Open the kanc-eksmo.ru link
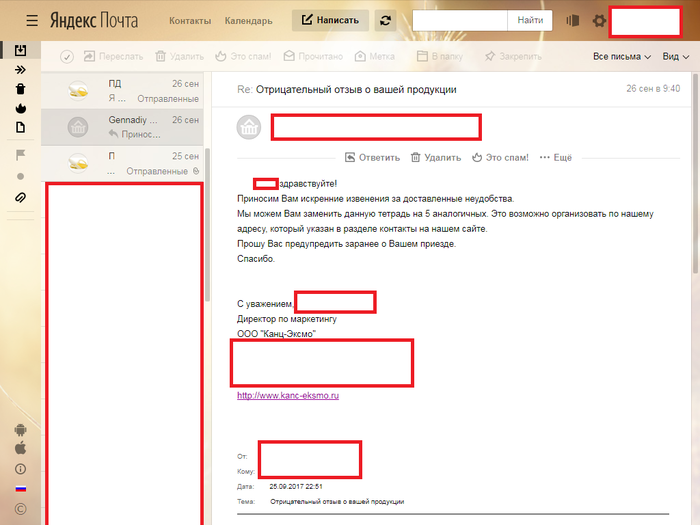 [x=288, y=395]
